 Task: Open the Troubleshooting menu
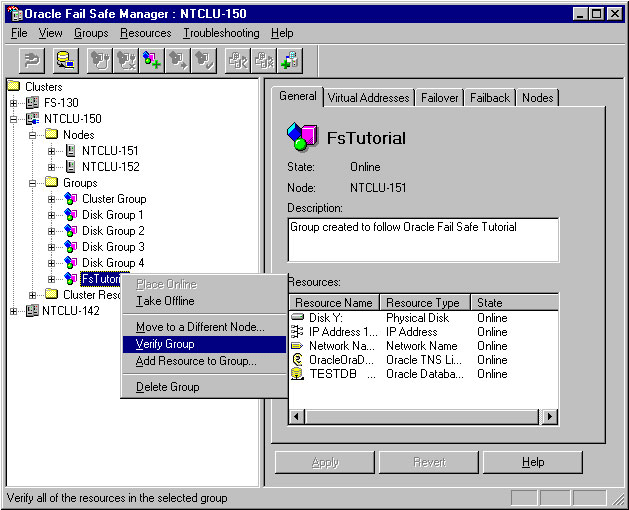(221, 33)
